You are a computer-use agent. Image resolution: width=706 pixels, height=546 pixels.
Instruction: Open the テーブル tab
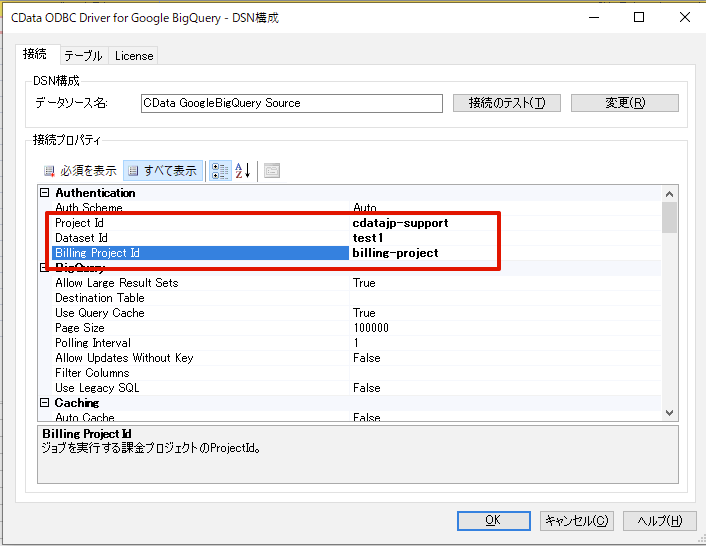[x=84, y=56]
